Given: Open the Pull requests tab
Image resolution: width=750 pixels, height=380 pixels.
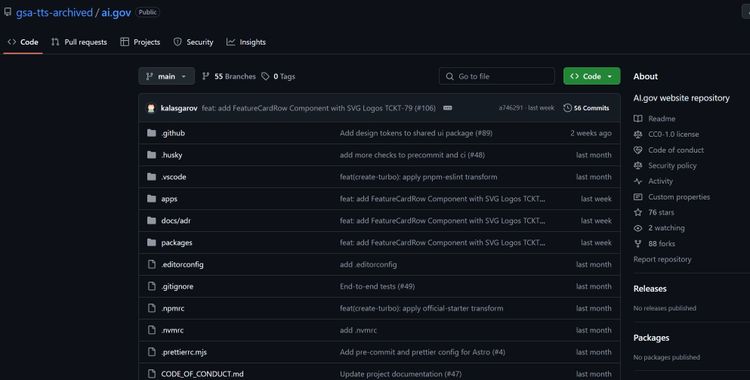Looking at the screenshot, I should [79, 42].
